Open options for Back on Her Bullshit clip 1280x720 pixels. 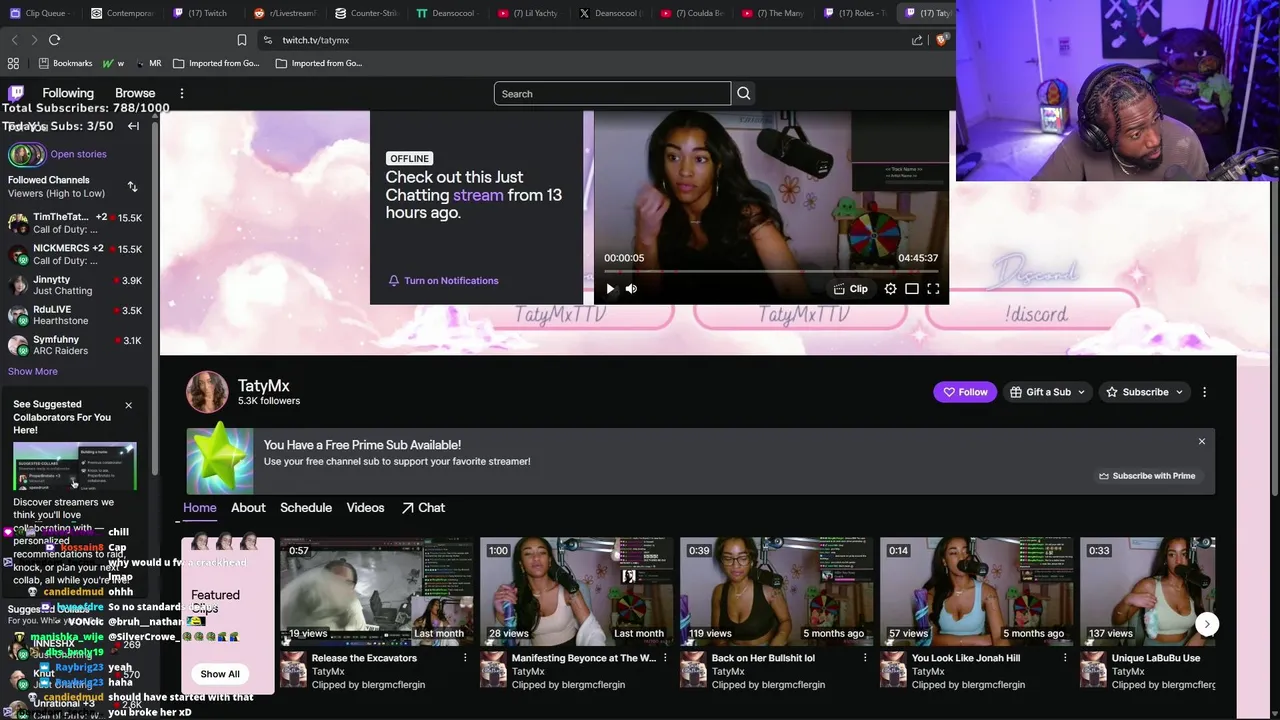865,658
